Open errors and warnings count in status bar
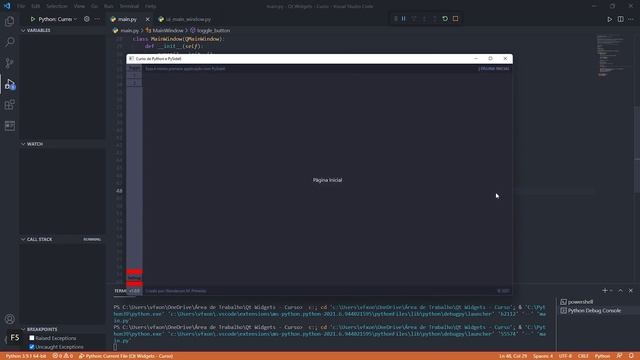 coord(62,356)
